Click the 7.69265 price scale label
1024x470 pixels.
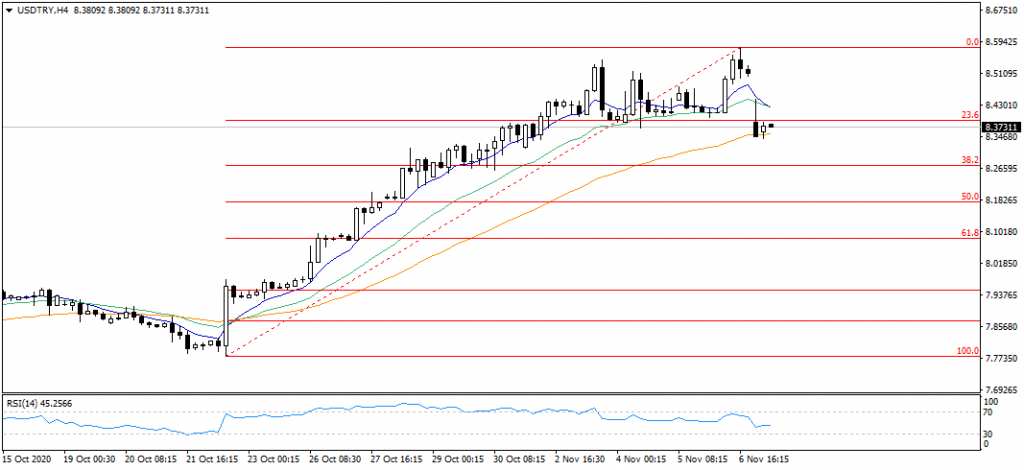pyautogui.click(x=1001, y=390)
